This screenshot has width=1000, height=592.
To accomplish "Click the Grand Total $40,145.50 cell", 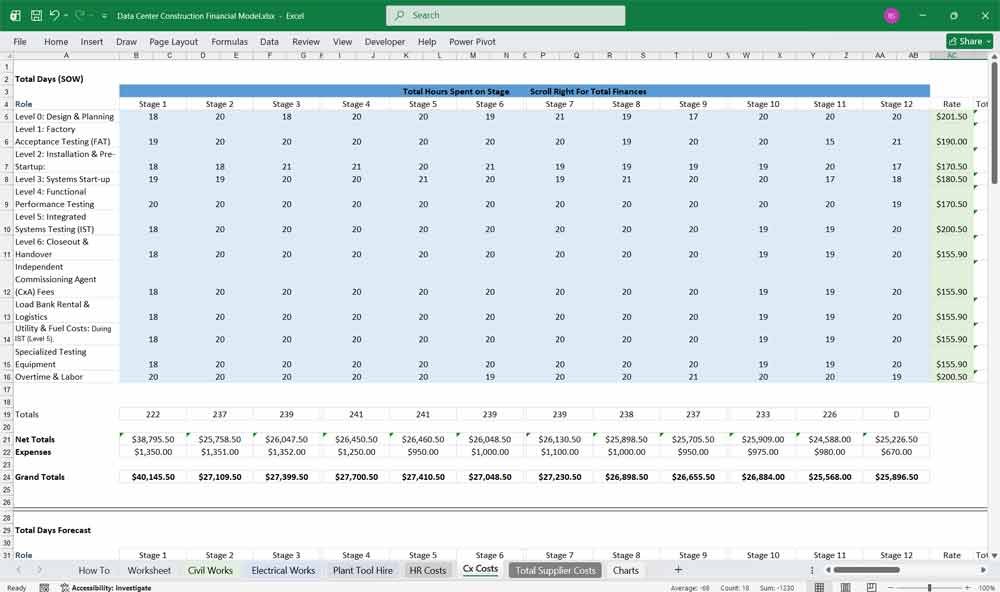I will (152, 477).
